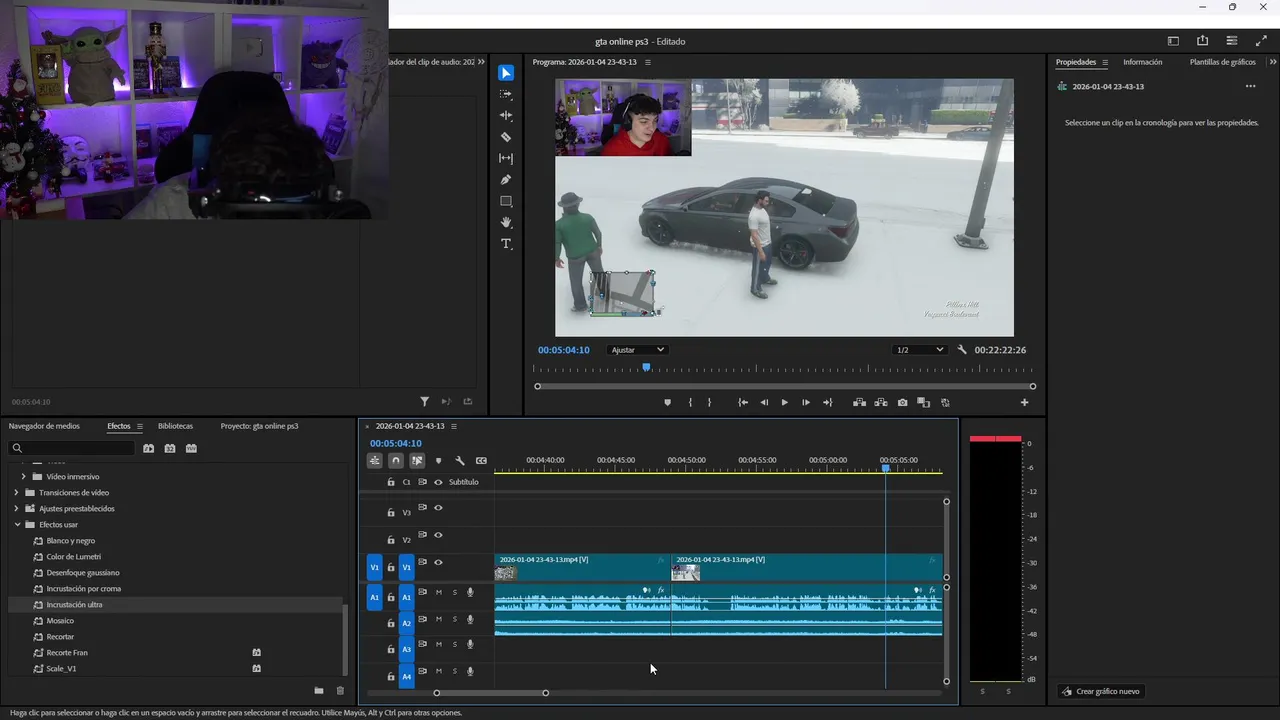Select the Hand tool
1280x720 pixels.
click(506, 222)
